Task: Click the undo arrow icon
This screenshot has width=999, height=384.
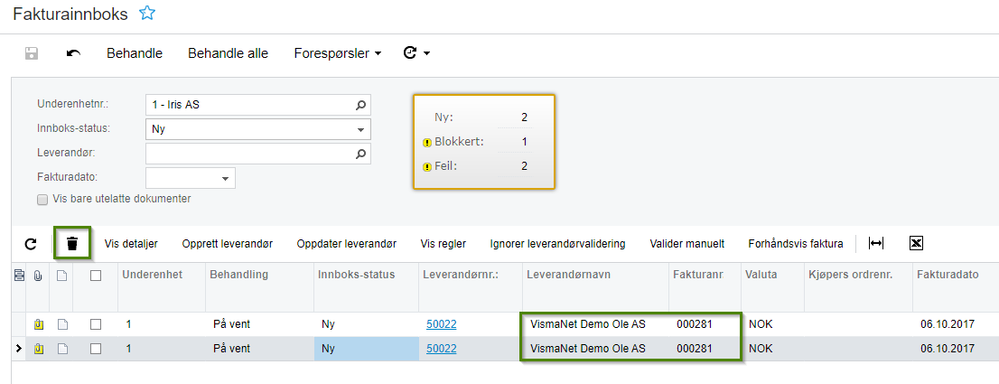Action: [73, 53]
